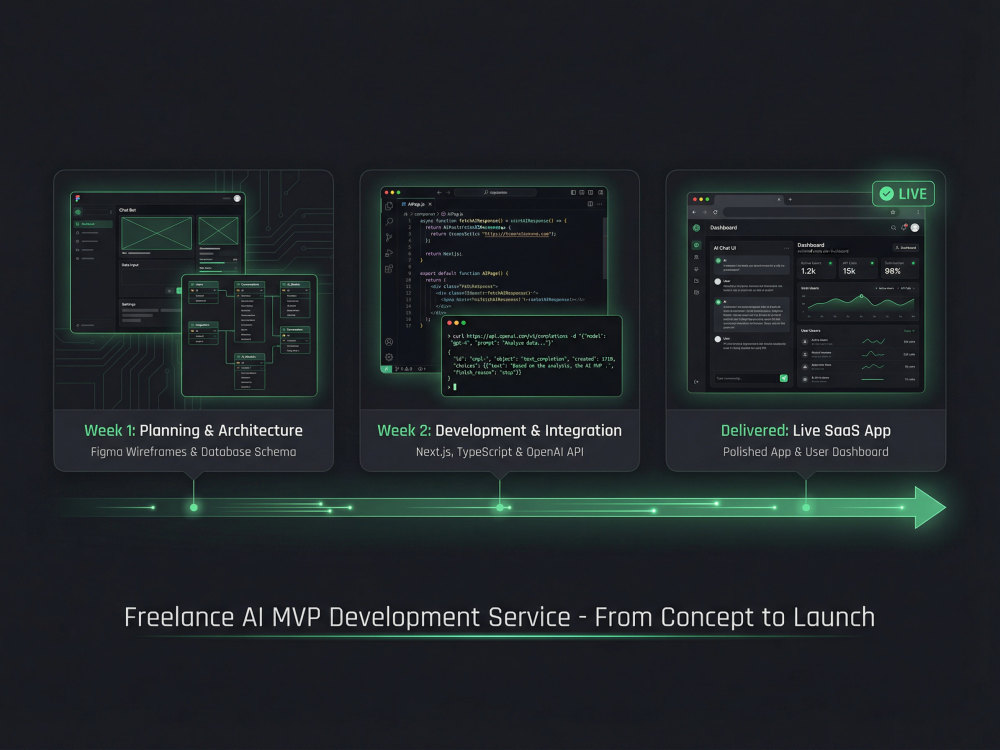Open Source Control in code editor
1000x750 pixels.
point(388,237)
